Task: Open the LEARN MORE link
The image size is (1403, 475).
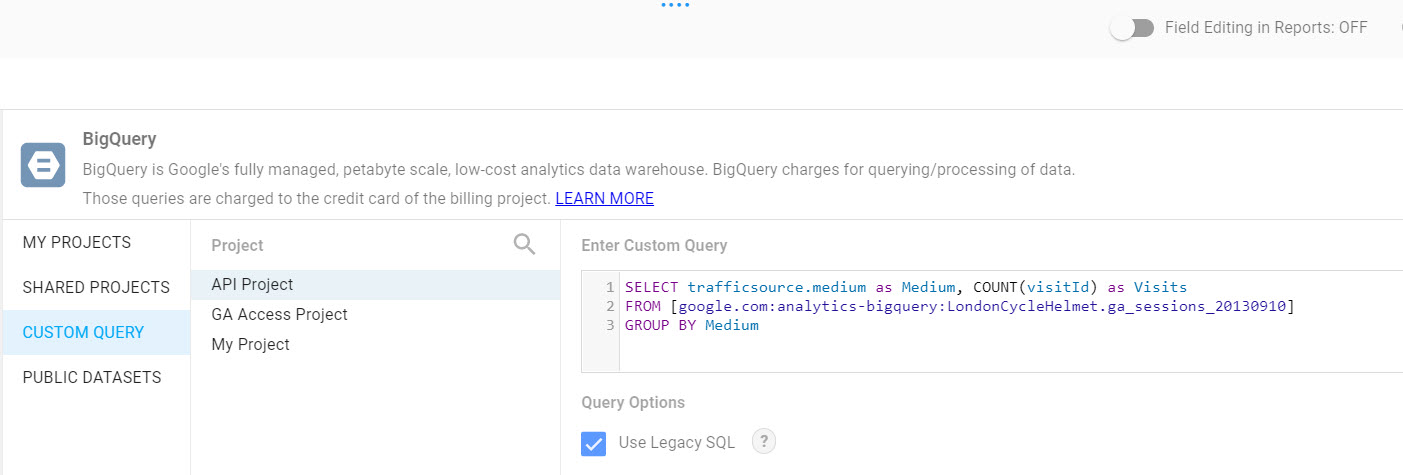Action: click(604, 198)
